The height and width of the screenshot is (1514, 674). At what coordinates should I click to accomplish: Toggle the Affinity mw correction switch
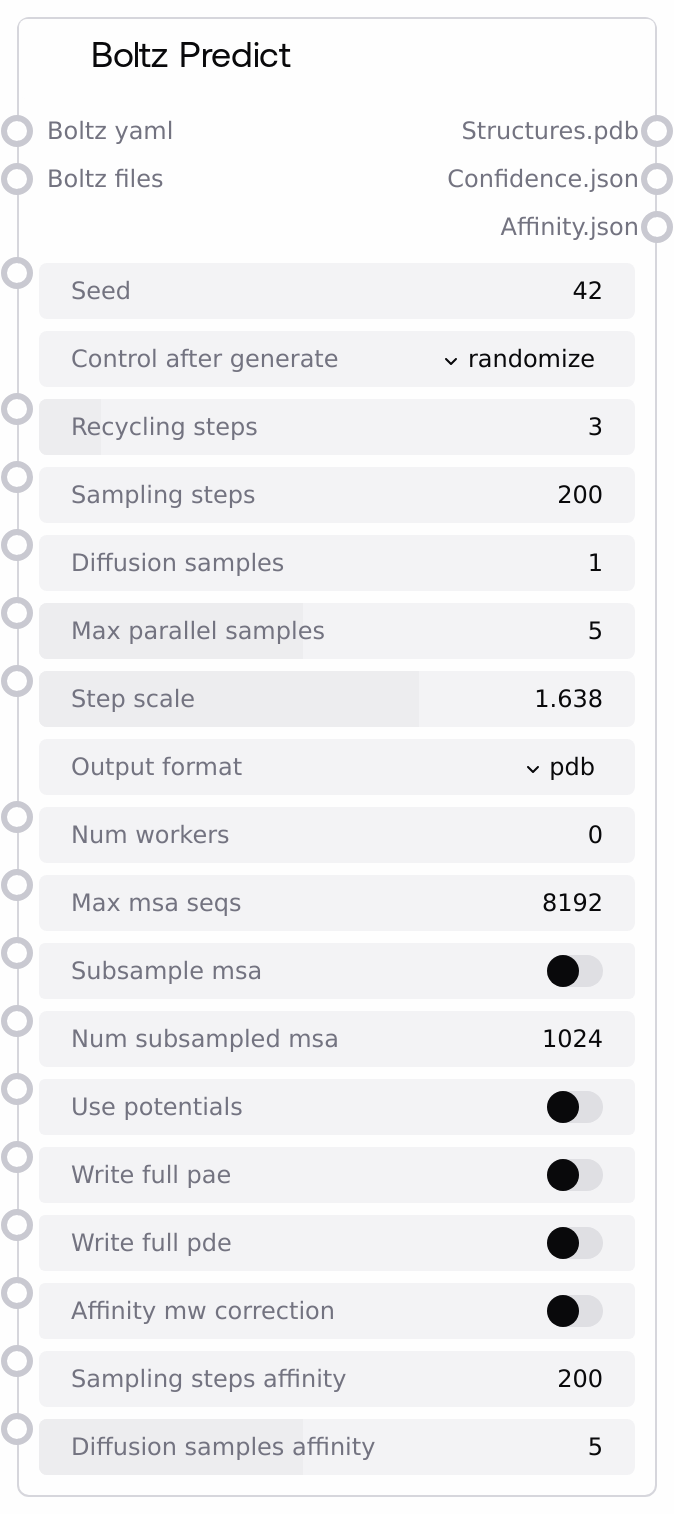[574, 1311]
